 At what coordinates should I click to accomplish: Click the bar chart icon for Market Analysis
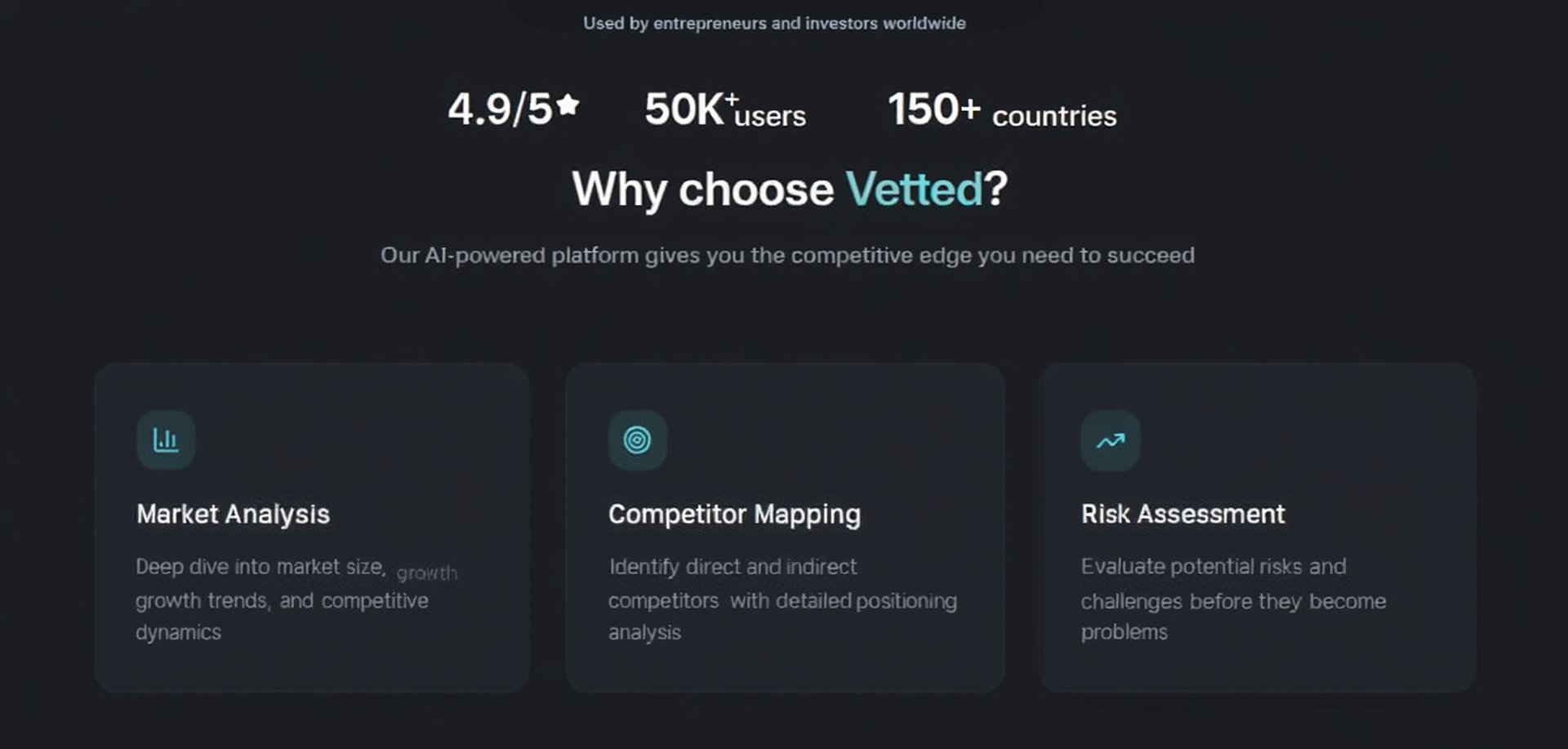pos(166,440)
